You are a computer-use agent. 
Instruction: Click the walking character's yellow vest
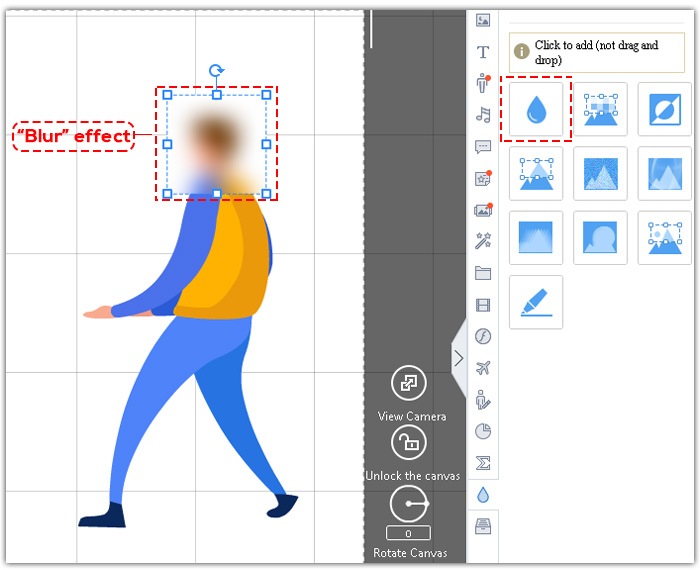225,257
